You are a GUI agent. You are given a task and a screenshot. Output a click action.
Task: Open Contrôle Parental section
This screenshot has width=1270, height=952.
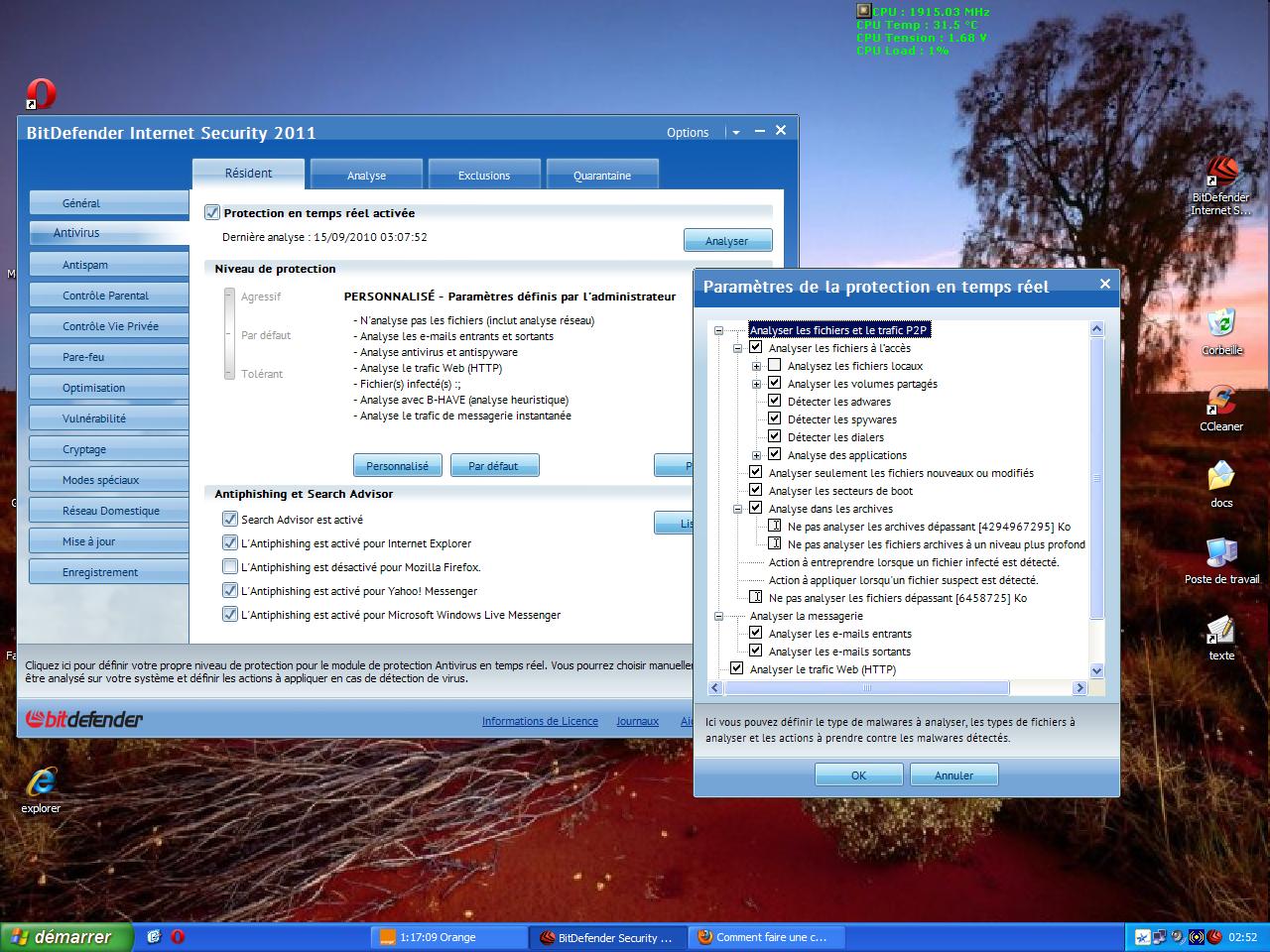tap(108, 296)
